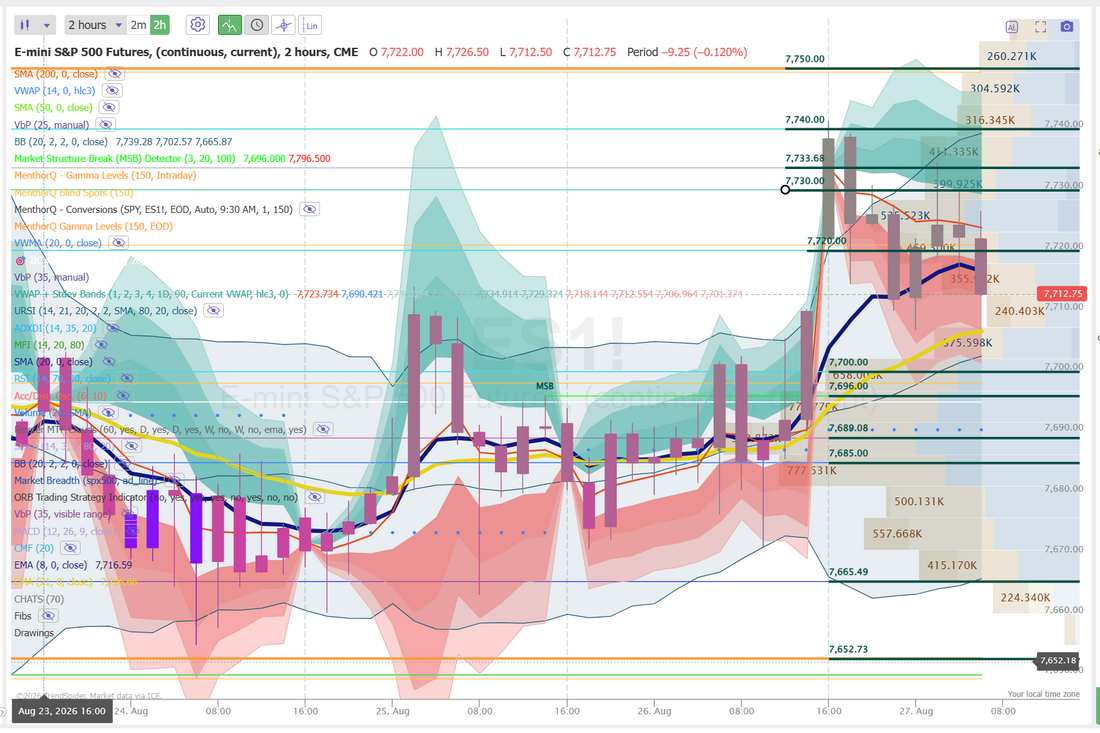
Task: Toggle visibility of VWMA (20, 0, close)
Action: (118, 243)
